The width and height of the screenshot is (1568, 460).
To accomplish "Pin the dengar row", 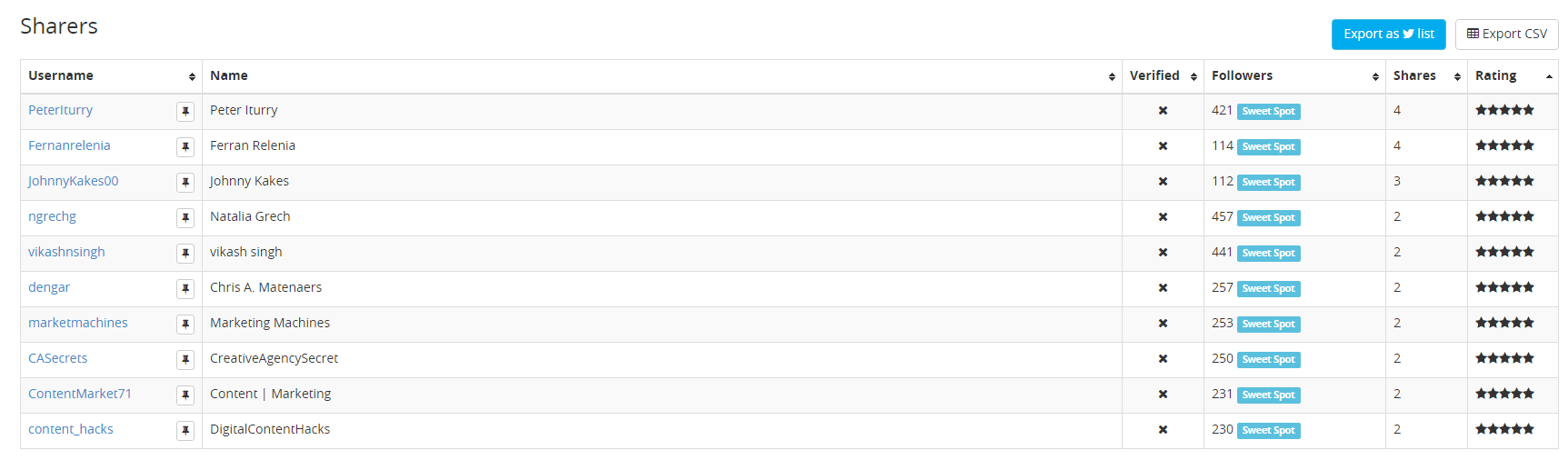I will [185, 288].
